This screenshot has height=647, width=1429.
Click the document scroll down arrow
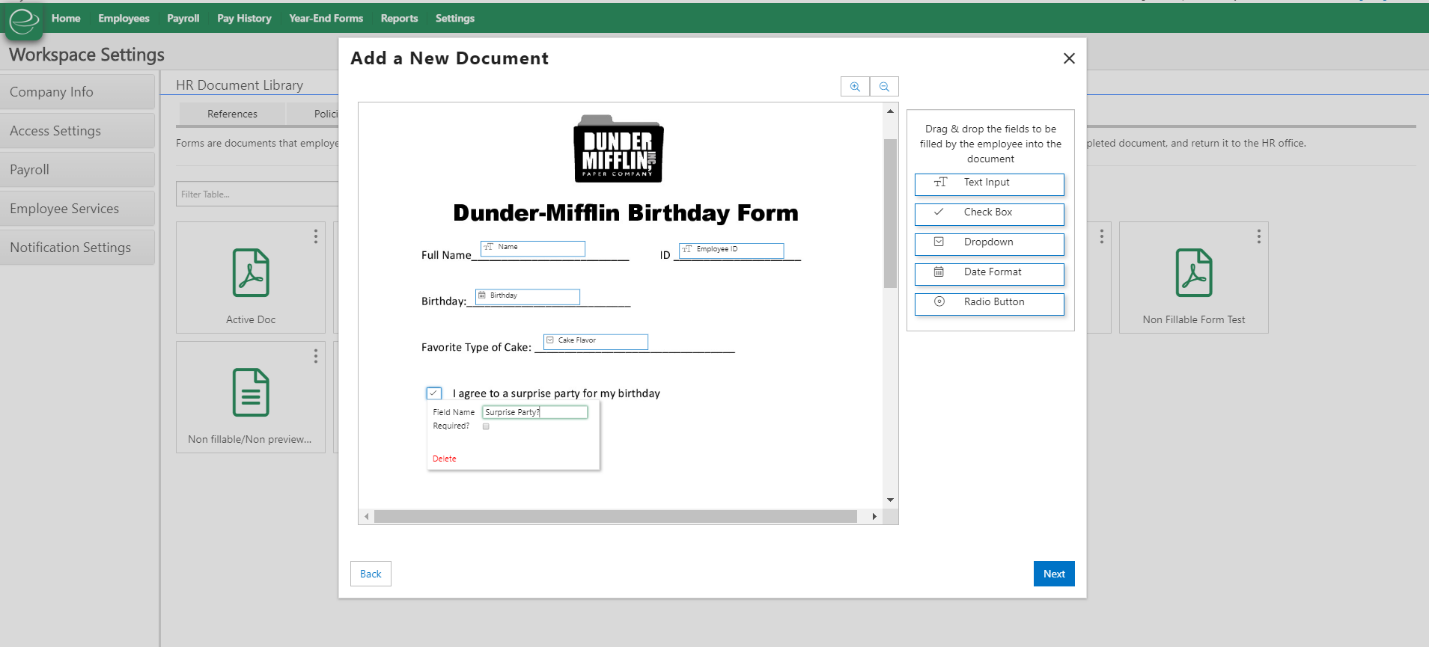(890, 500)
